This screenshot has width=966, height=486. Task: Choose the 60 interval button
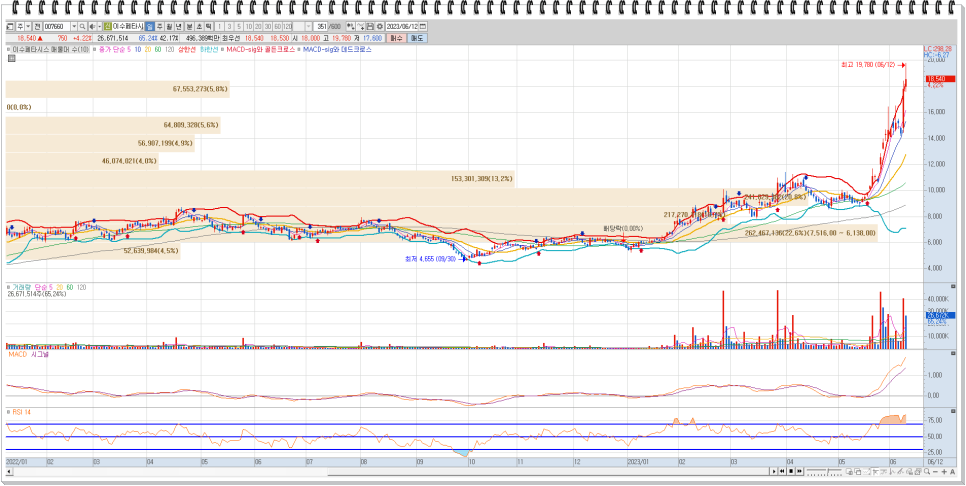(277, 26)
